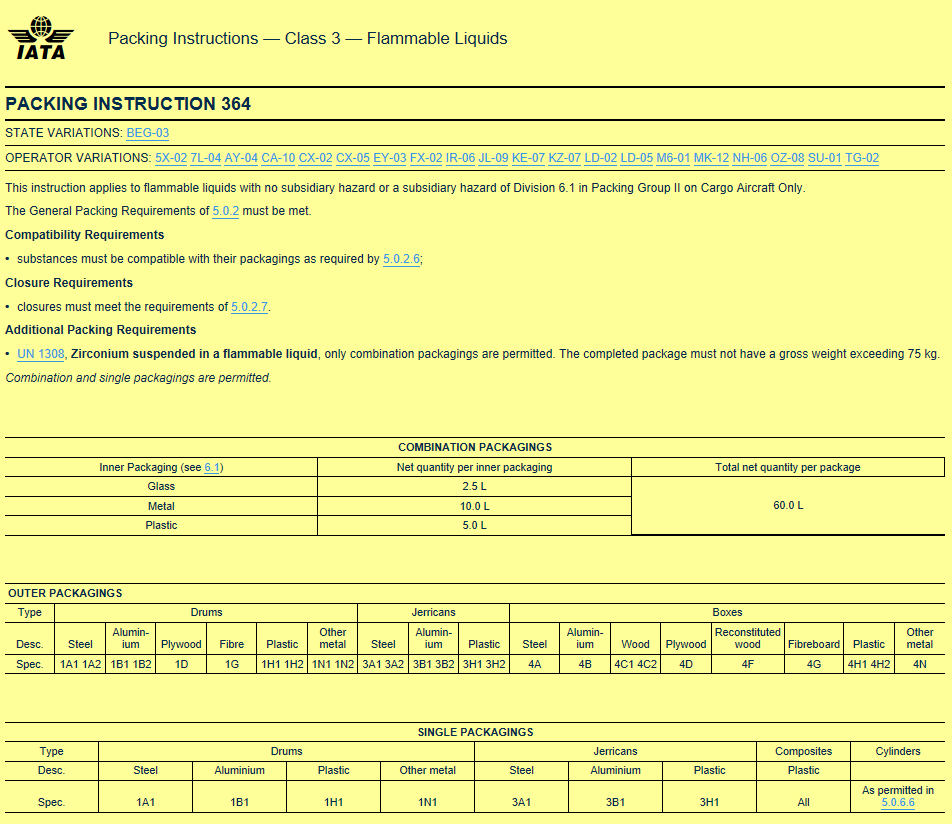Open operator variation MK-12
Viewport: 952px width, 824px height.
tap(713, 158)
